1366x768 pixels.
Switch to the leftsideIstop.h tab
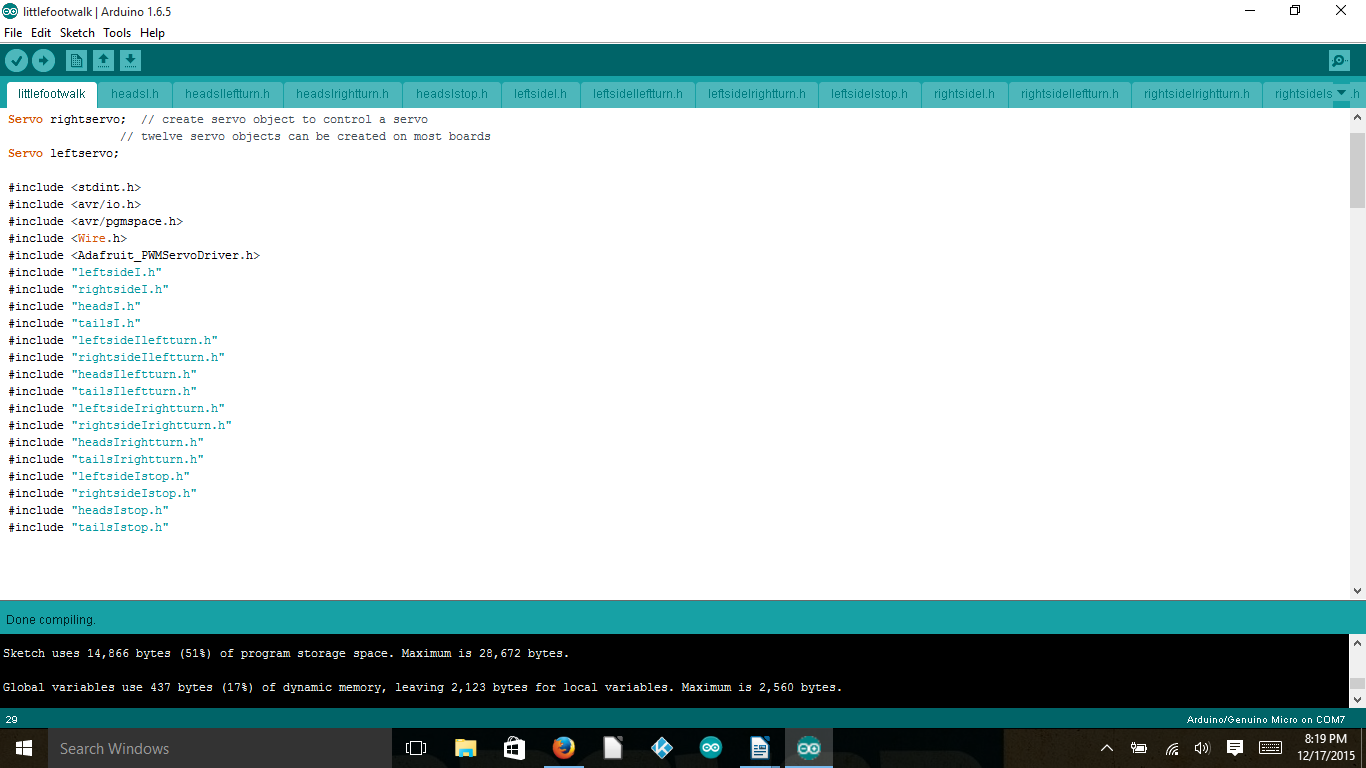pyautogui.click(x=869, y=94)
